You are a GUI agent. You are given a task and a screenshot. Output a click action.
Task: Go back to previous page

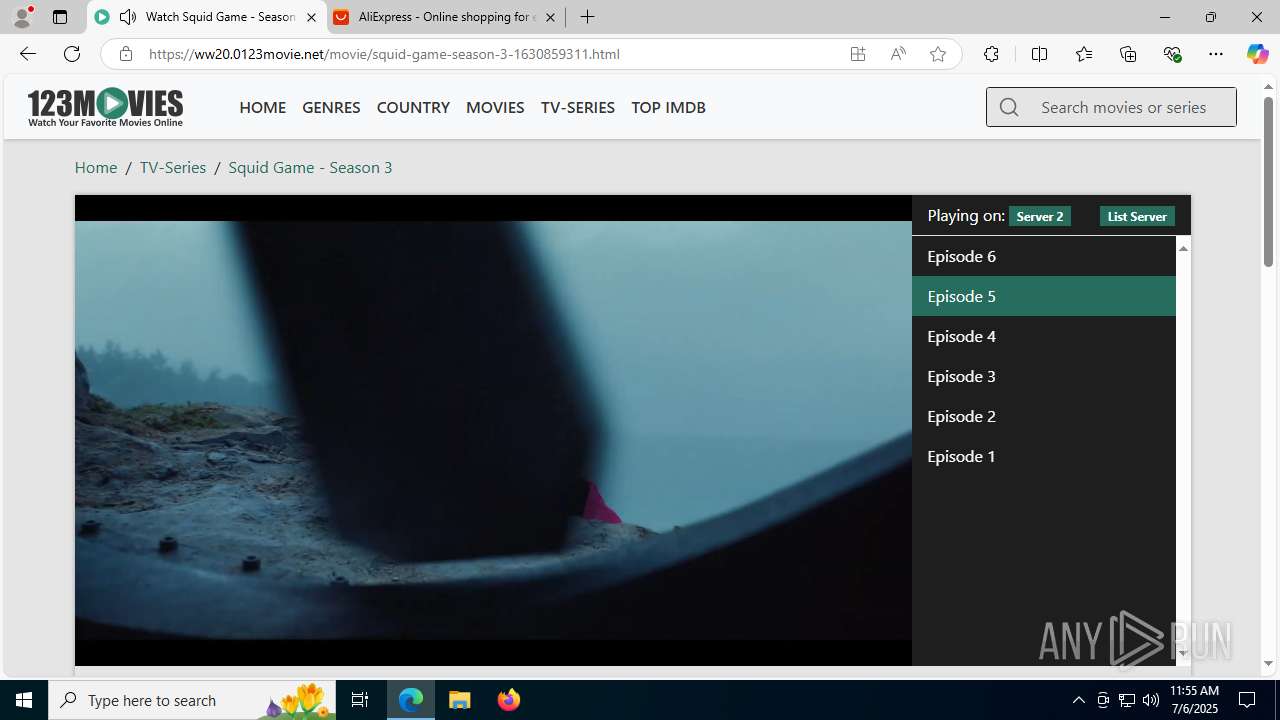point(28,54)
